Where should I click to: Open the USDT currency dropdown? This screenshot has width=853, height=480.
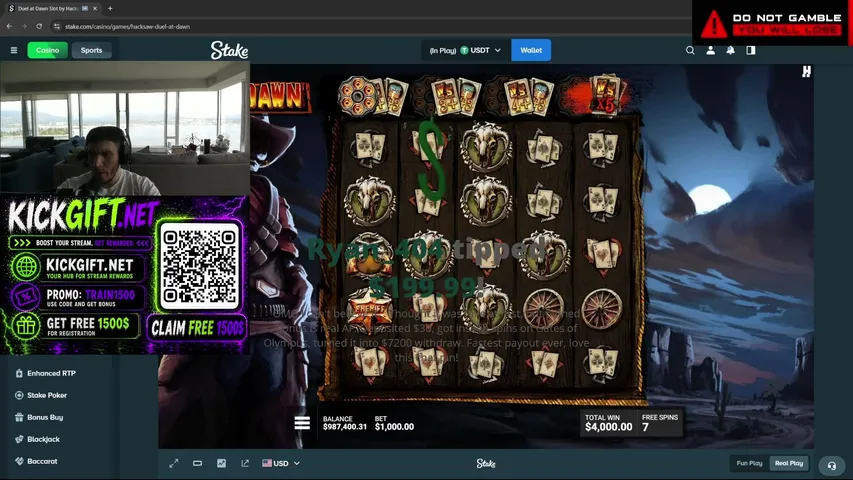point(465,50)
